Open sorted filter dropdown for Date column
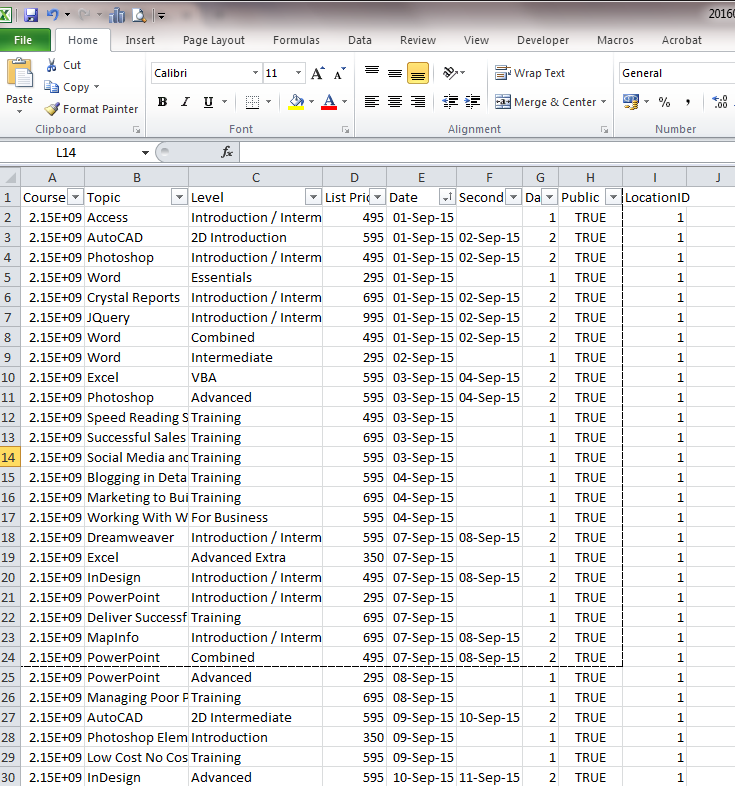Image resolution: width=735 pixels, height=786 pixels. pyautogui.click(x=447, y=197)
